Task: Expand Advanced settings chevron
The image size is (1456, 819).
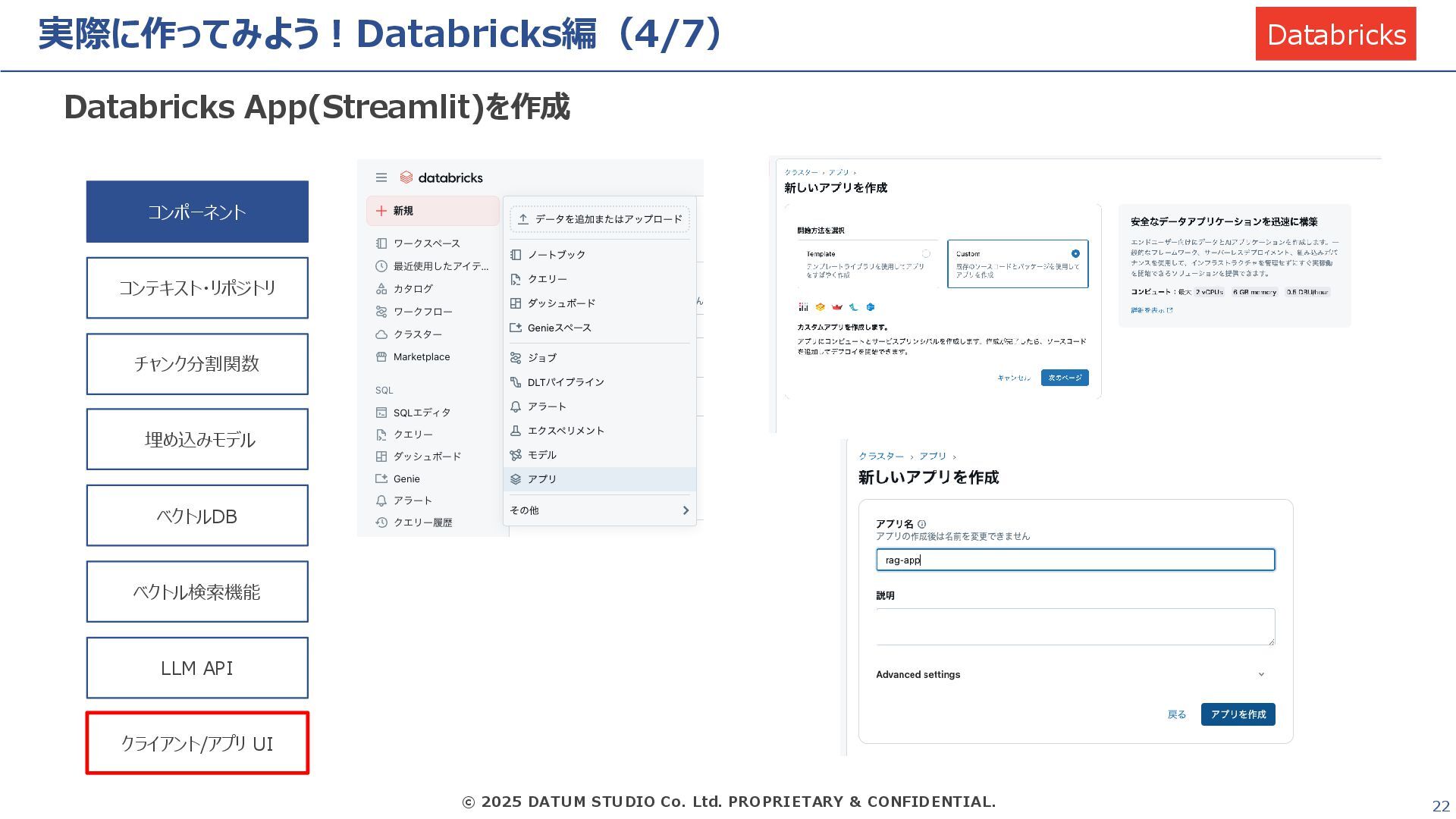Action: pos(1261,674)
